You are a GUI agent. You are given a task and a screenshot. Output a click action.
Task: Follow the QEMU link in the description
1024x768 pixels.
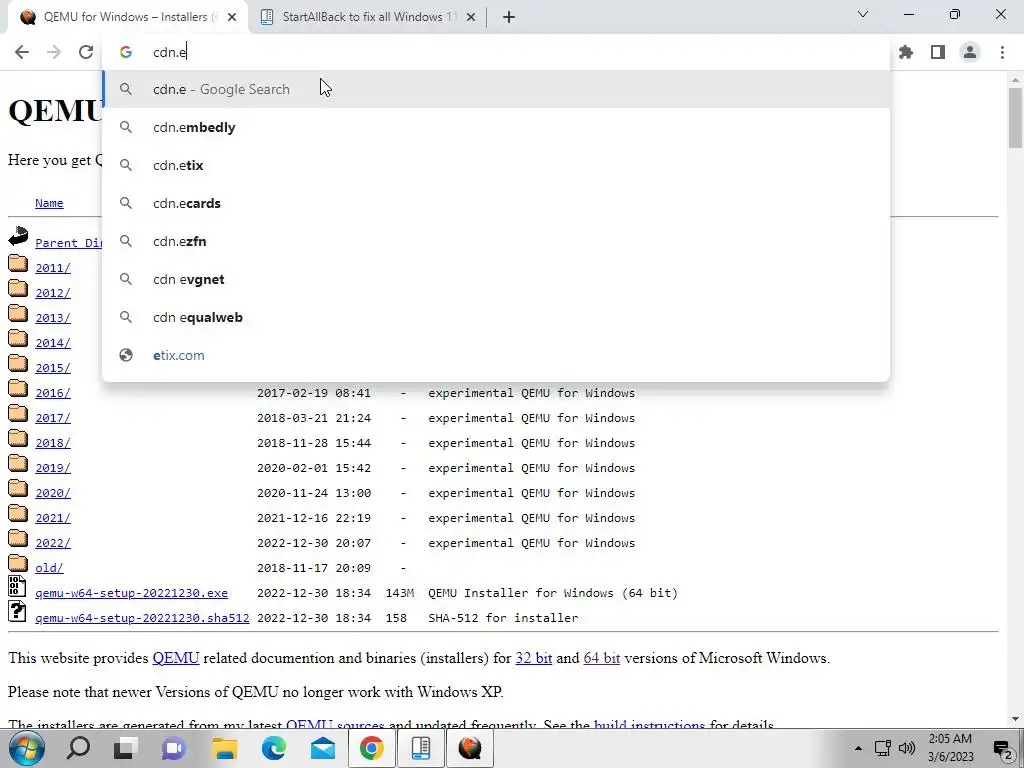(x=176, y=658)
